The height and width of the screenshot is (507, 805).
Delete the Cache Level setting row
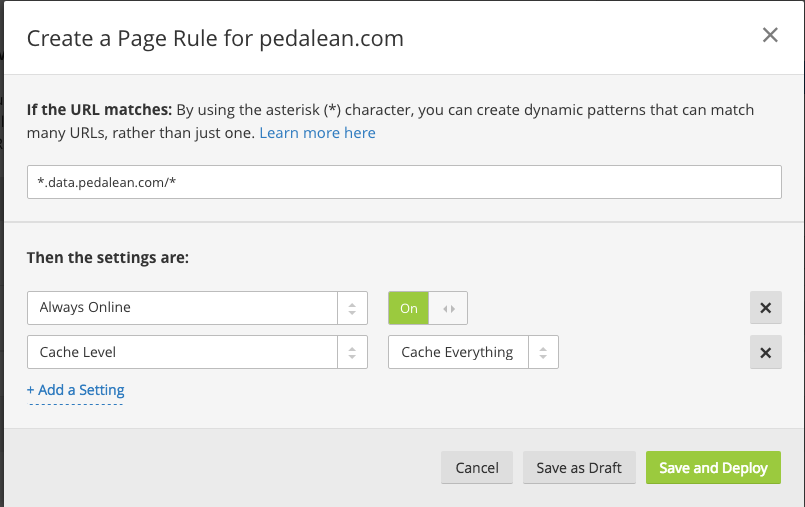pos(765,352)
